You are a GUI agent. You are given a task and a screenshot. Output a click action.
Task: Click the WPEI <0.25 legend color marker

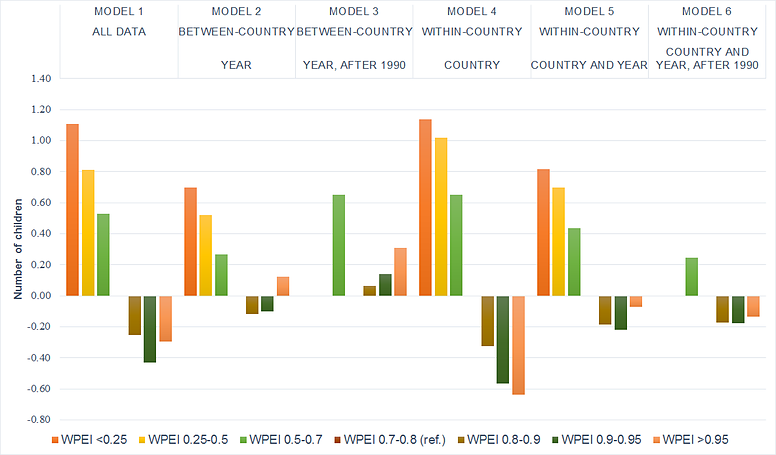click(x=55, y=440)
